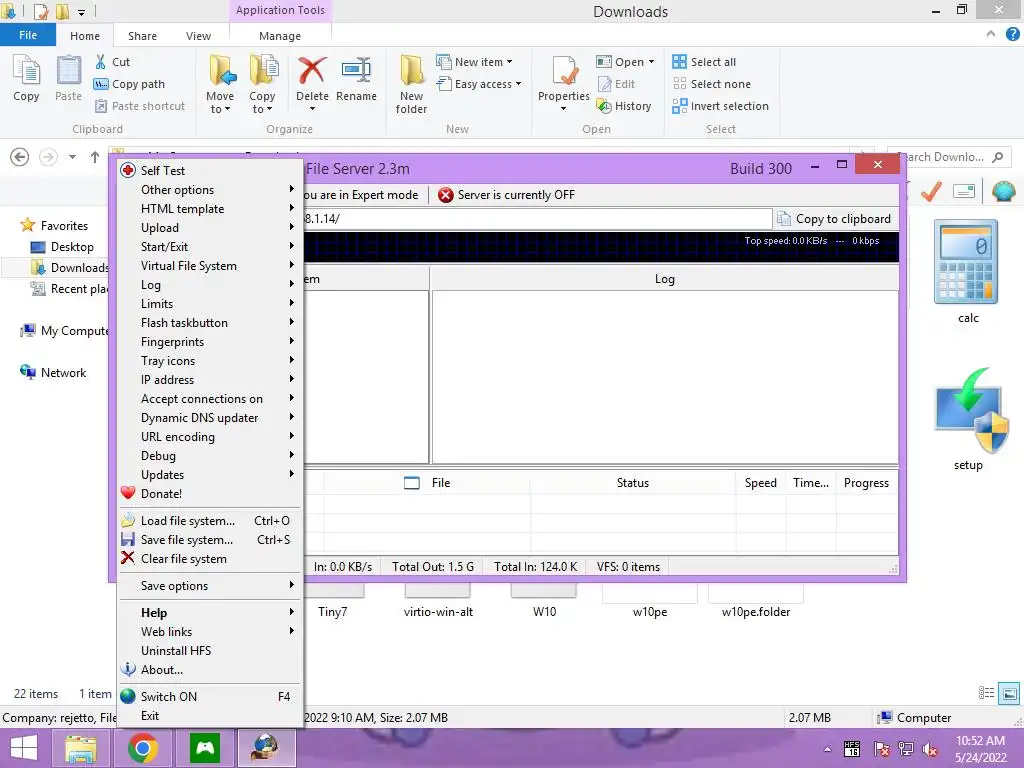1024x768 pixels.
Task: Open Updates submenu
Action: click(x=209, y=474)
